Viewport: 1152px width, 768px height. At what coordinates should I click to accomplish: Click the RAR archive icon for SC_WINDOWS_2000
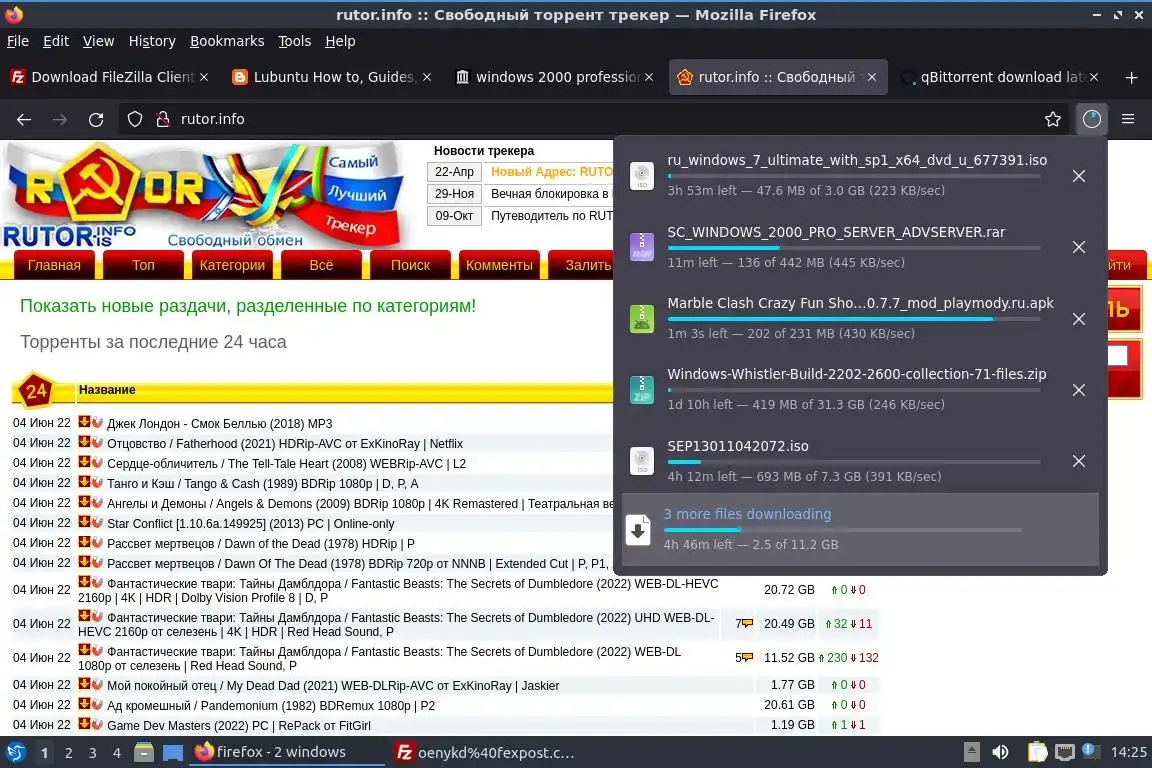click(641, 247)
